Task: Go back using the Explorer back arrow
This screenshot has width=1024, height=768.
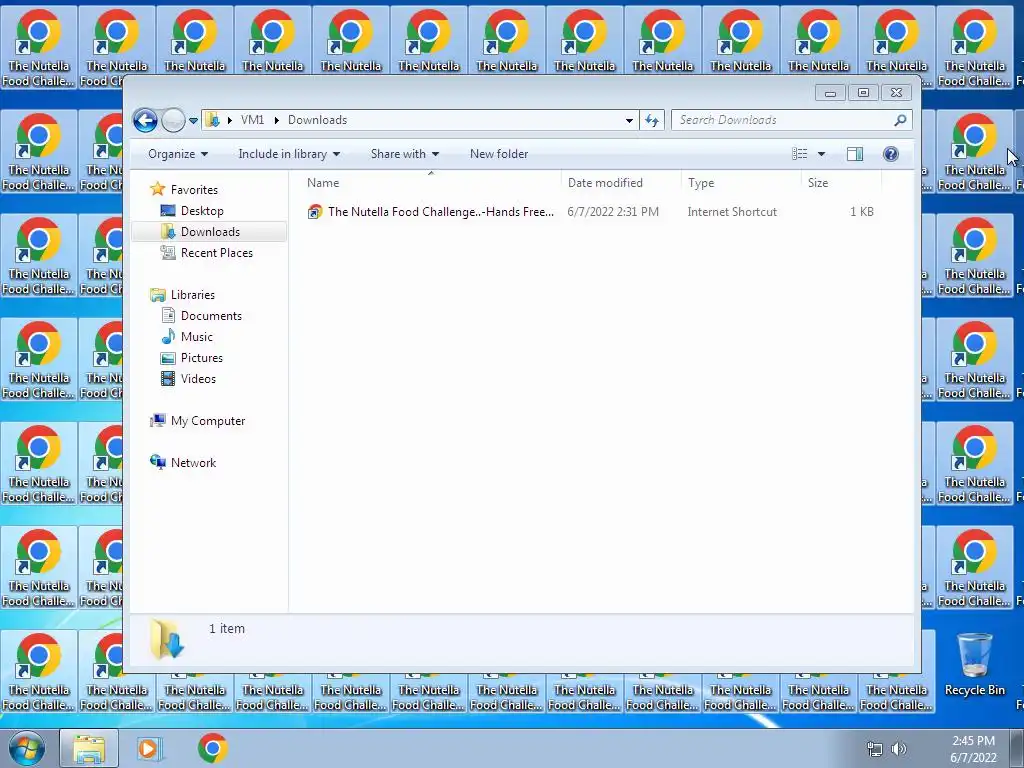Action: coord(145,120)
